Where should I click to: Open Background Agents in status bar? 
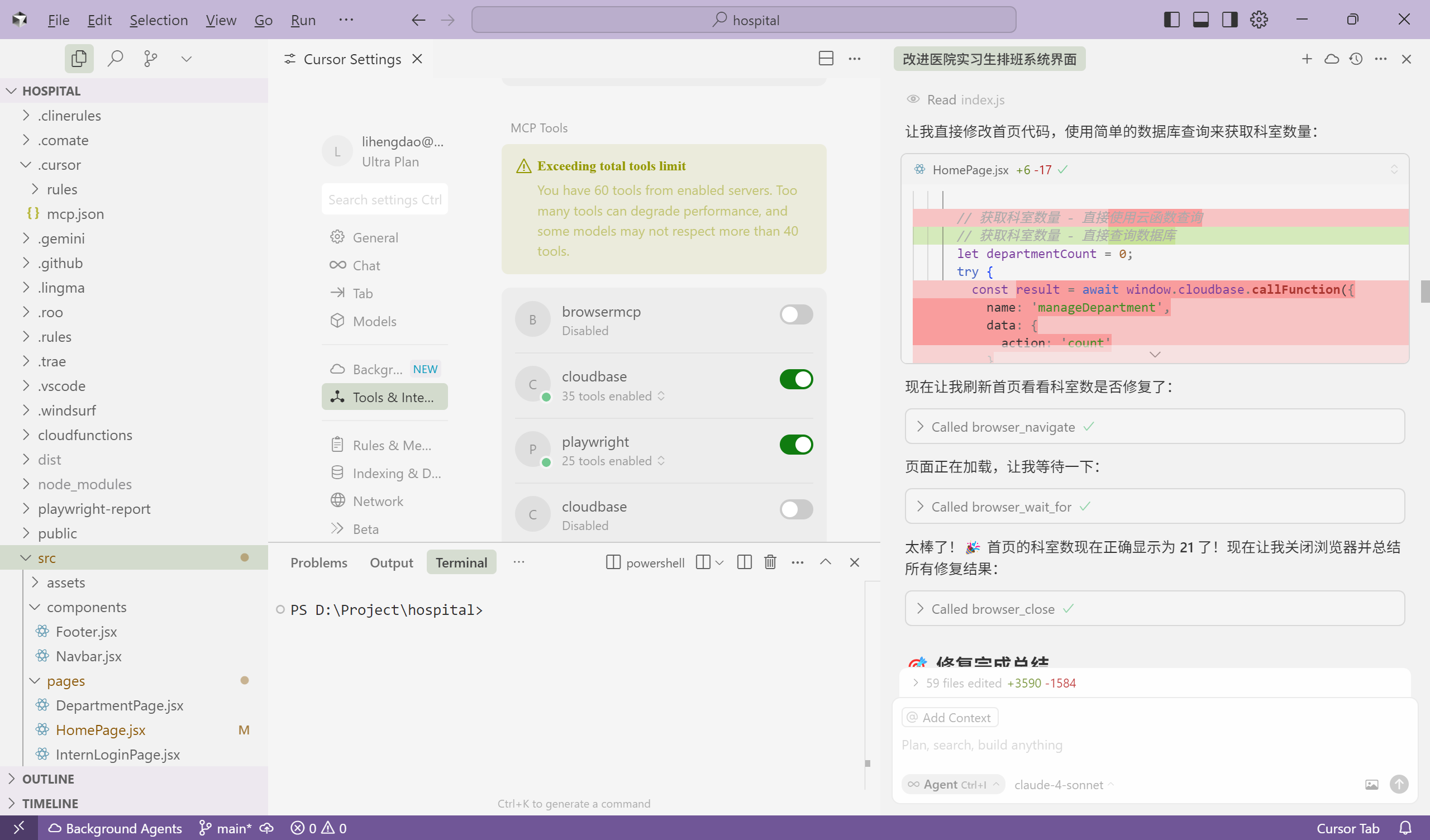(x=115, y=828)
